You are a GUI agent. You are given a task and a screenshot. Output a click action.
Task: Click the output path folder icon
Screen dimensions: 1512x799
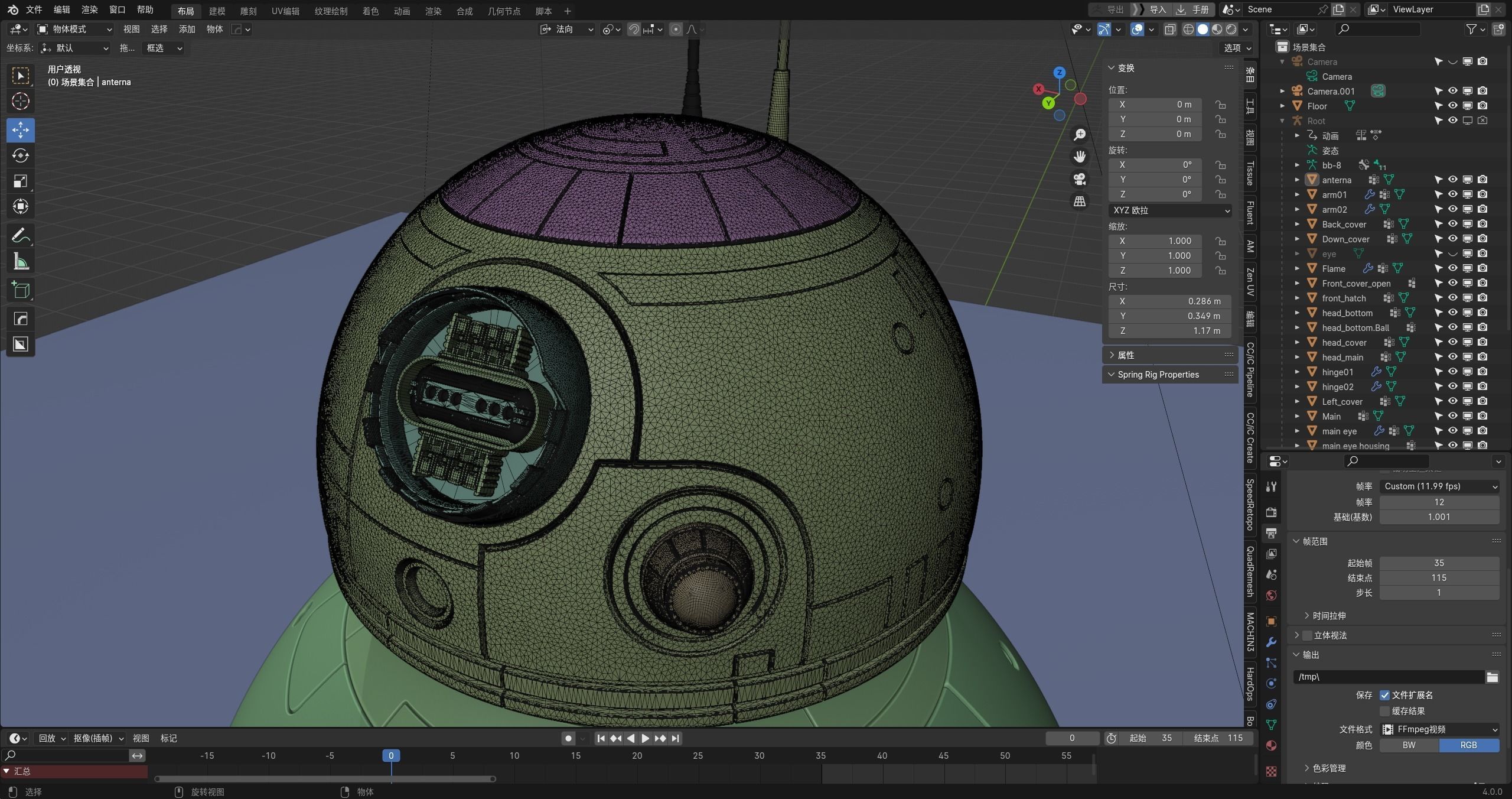[x=1493, y=677]
